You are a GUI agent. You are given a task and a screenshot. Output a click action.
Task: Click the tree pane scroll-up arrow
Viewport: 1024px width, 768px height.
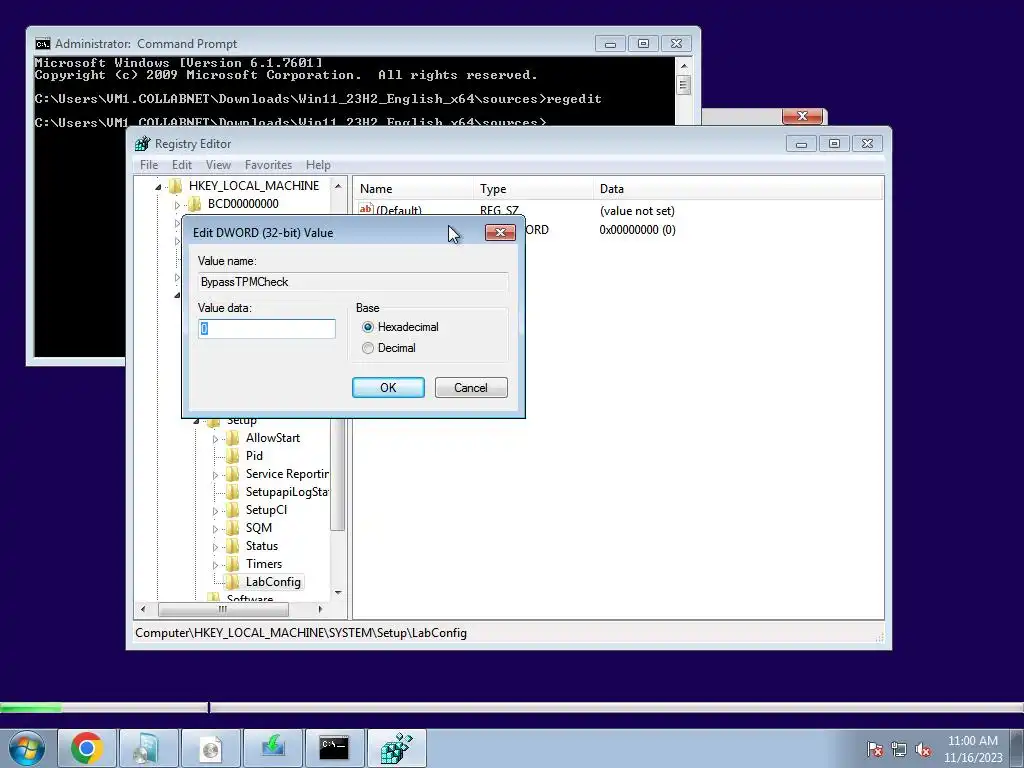coord(338,186)
